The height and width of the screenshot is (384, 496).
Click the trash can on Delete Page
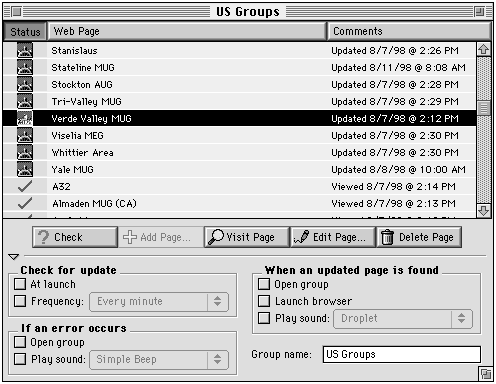[x=387, y=237]
